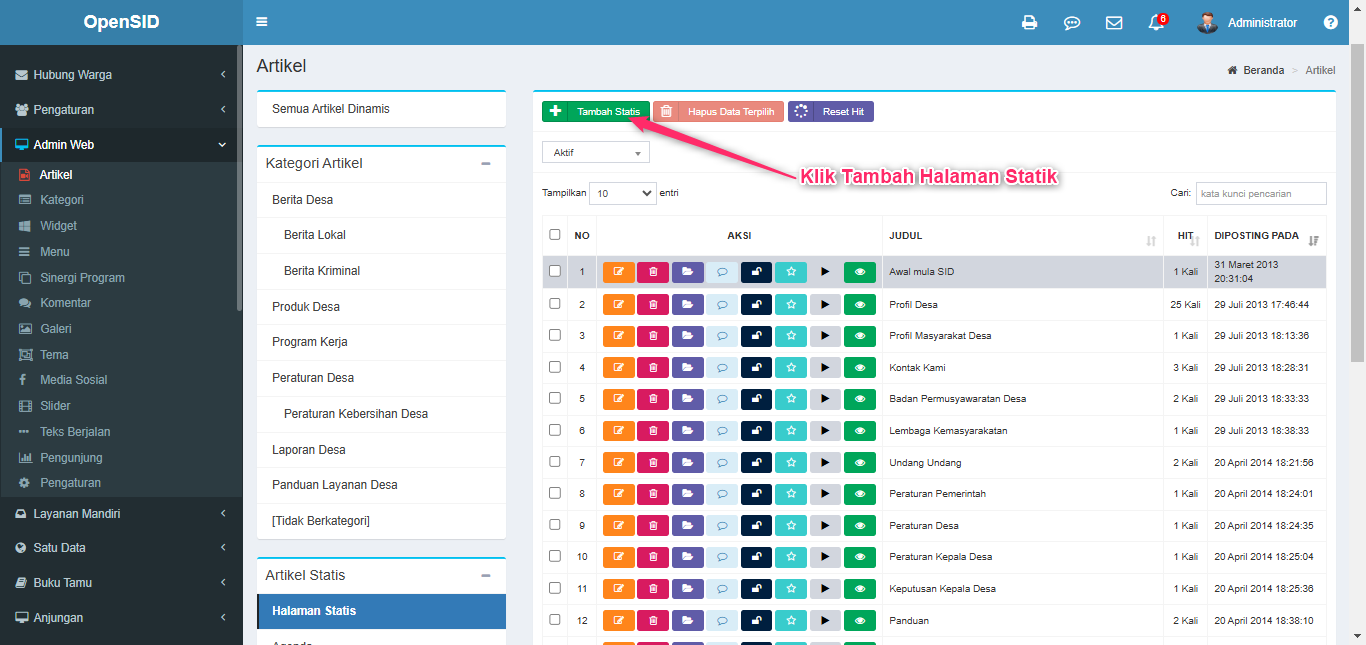Open the help question mark icon
This screenshot has width=1366, height=645.
[x=1330, y=22]
